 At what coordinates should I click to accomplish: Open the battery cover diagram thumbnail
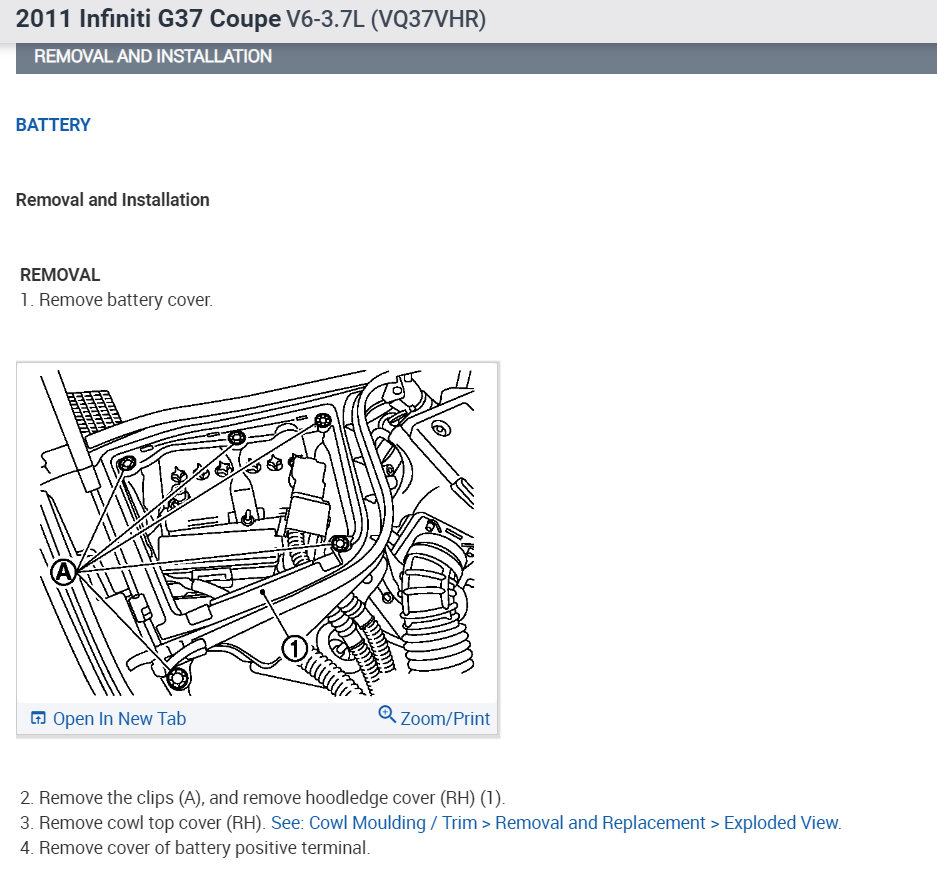point(258,532)
